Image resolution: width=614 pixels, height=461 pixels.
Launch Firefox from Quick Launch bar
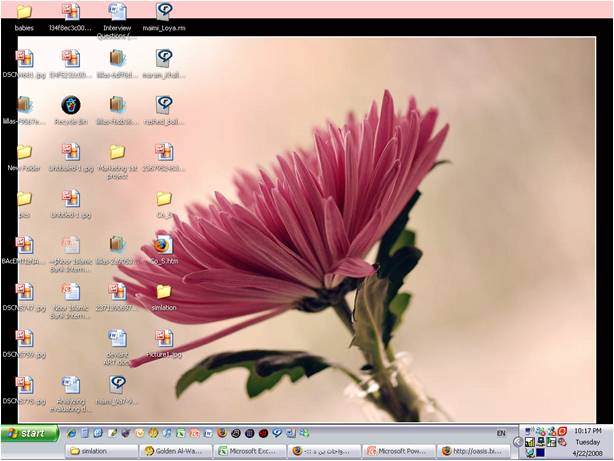tap(222, 433)
